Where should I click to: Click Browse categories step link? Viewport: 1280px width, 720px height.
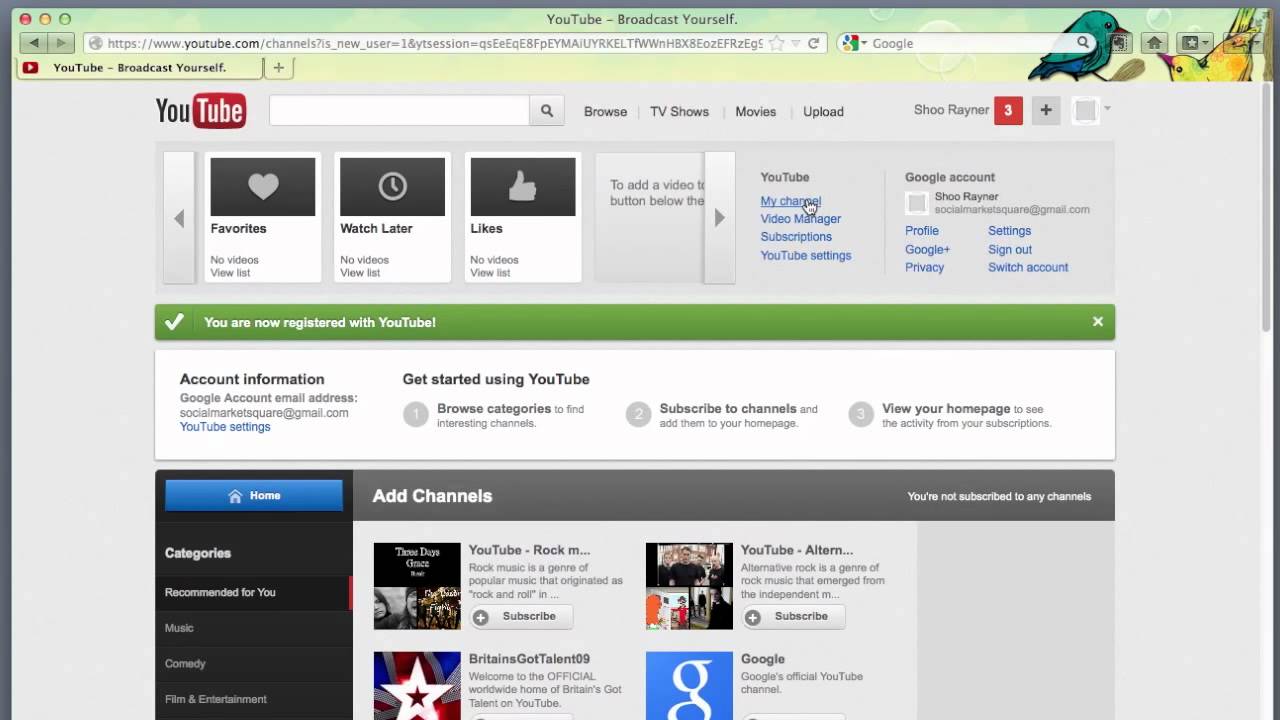[x=494, y=409]
